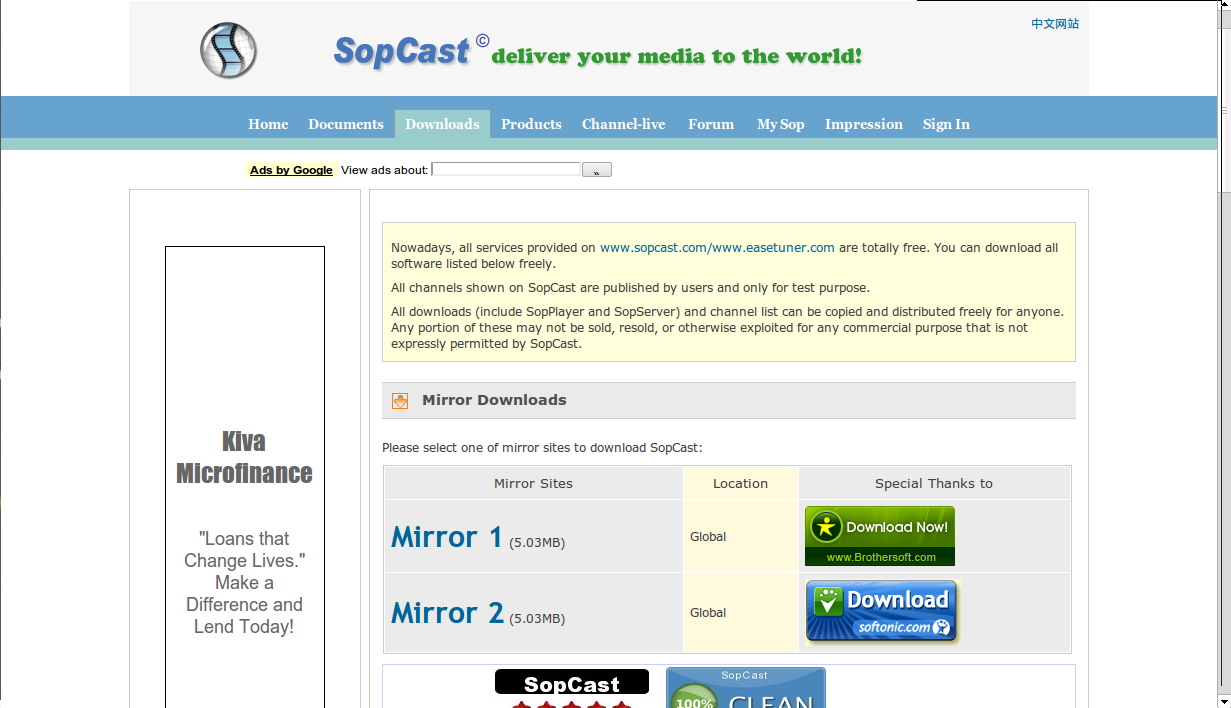Image resolution: width=1231 pixels, height=708 pixels.
Task: Download from Mirror 2 link
Action: click(447, 612)
